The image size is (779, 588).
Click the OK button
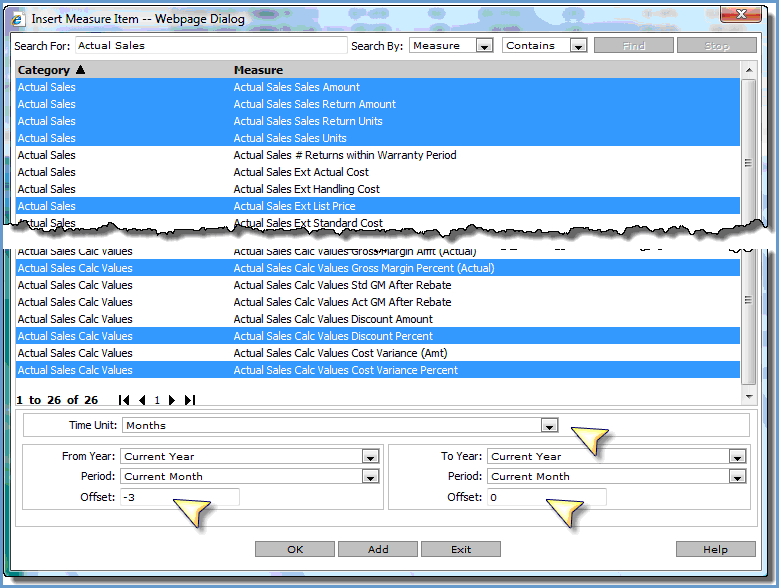coord(294,549)
